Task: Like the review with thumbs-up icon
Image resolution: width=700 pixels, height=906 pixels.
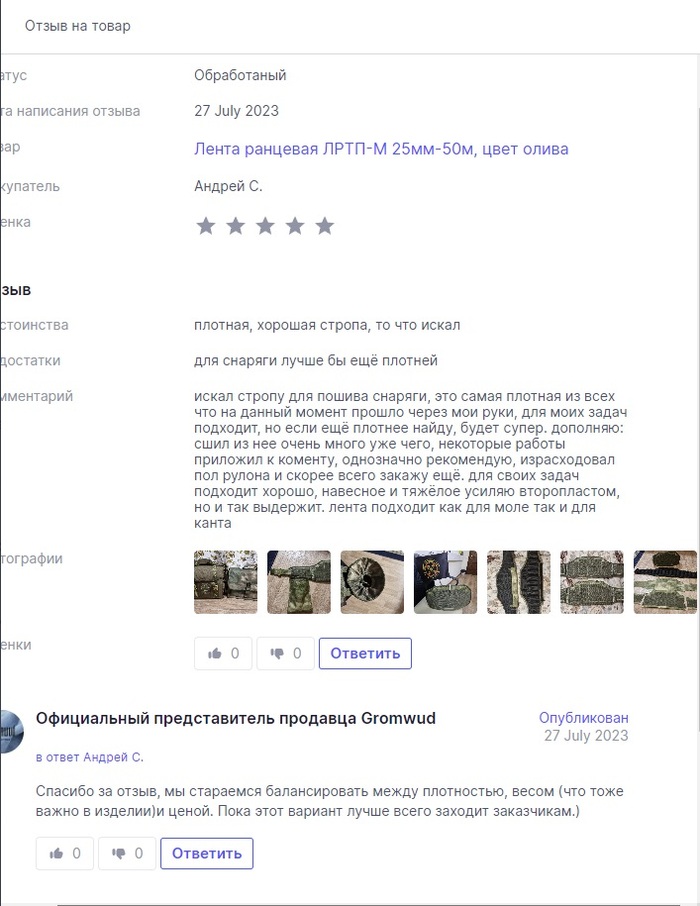Action: (x=223, y=653)
